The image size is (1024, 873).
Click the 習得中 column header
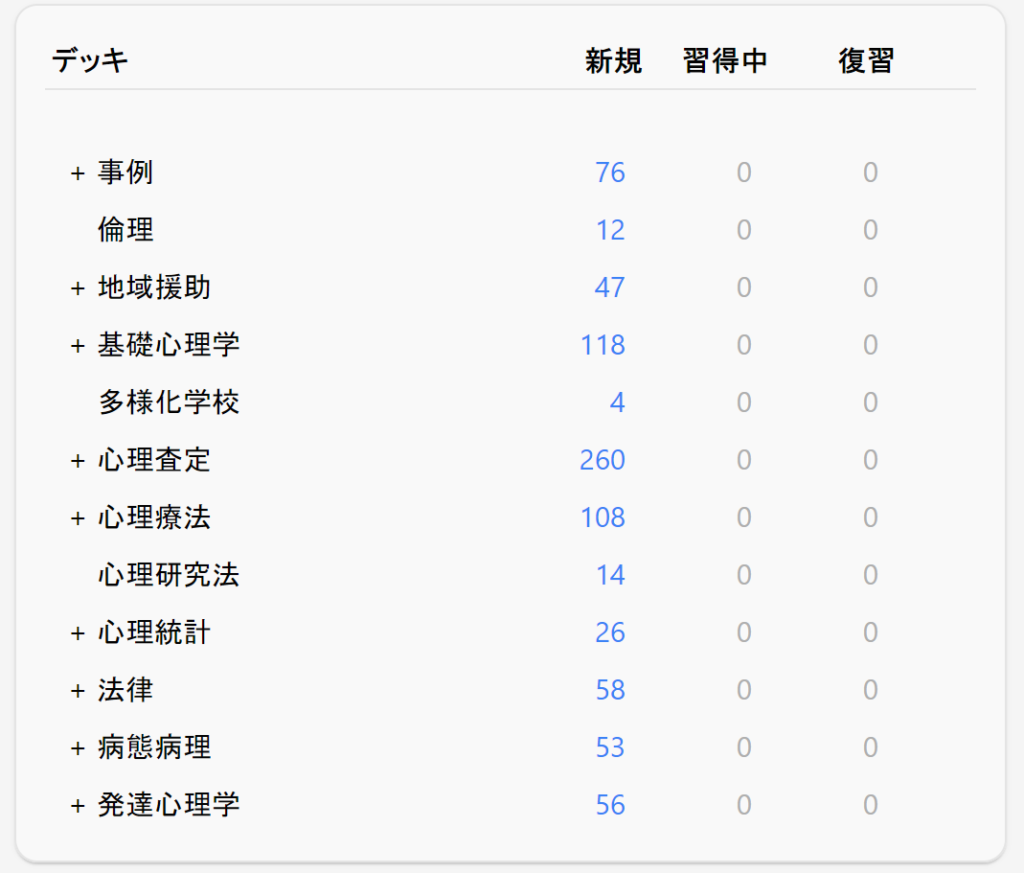click(x=725, y=61)
